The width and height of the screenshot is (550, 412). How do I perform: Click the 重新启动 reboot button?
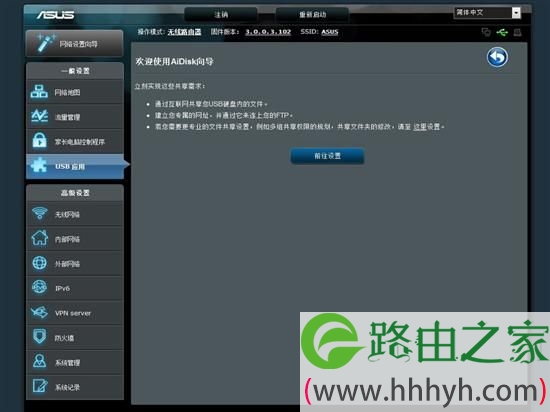click(312, 14)
